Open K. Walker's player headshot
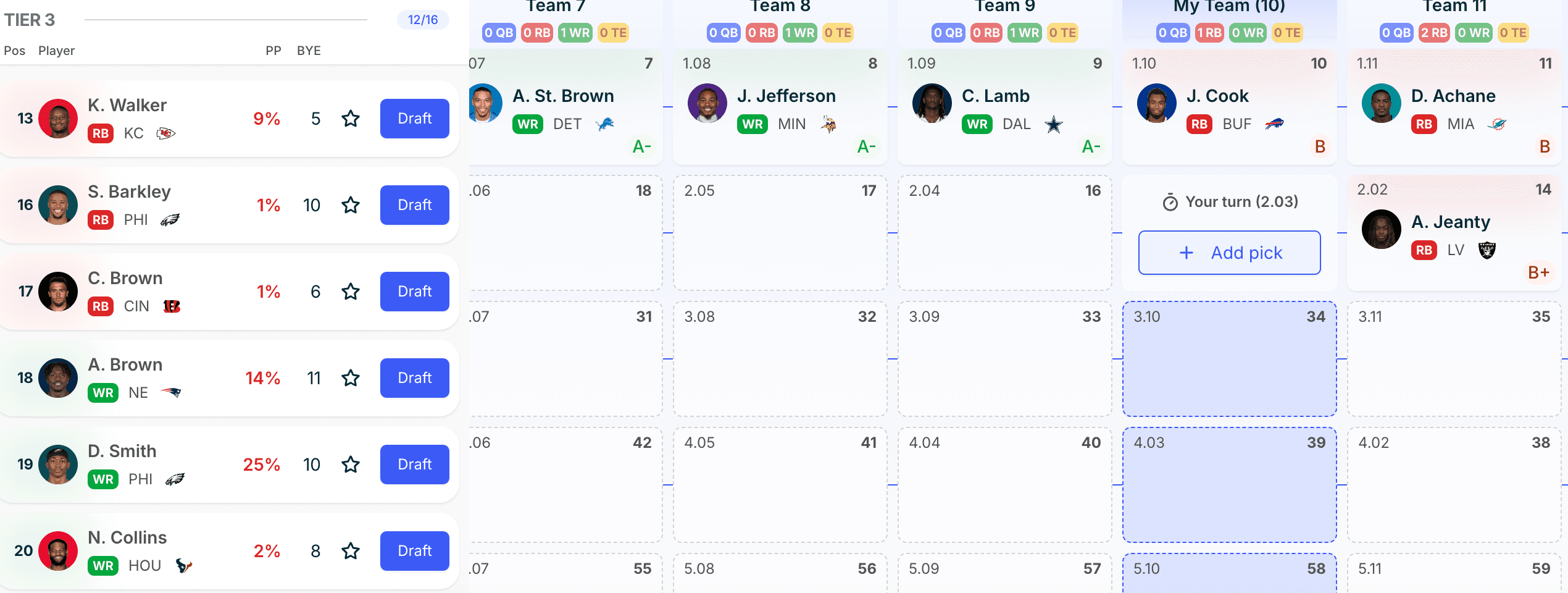This screenshot has height=593, width=1568. tap(58, 119)
